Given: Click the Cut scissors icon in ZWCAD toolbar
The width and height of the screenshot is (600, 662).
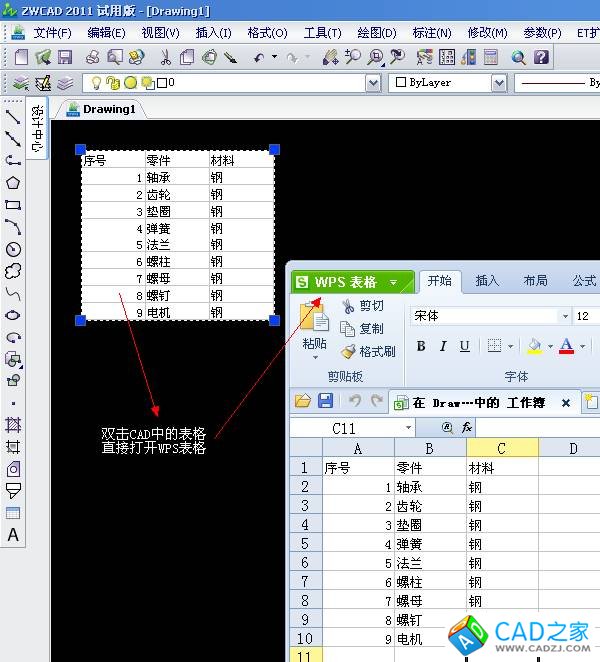Looking at the screenshot, I should pos(166,57).
